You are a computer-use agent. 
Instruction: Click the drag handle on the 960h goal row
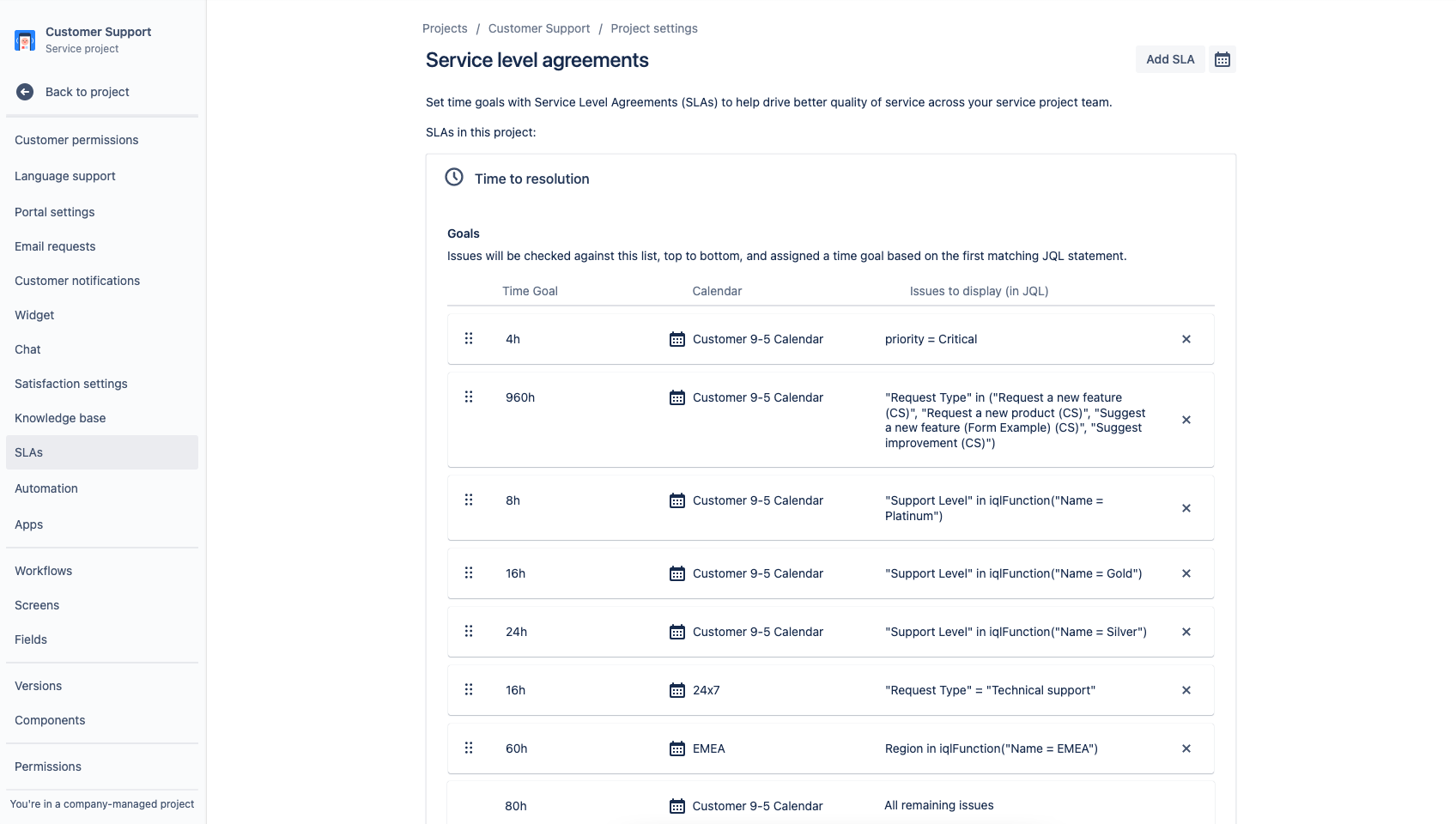point(469,397)
